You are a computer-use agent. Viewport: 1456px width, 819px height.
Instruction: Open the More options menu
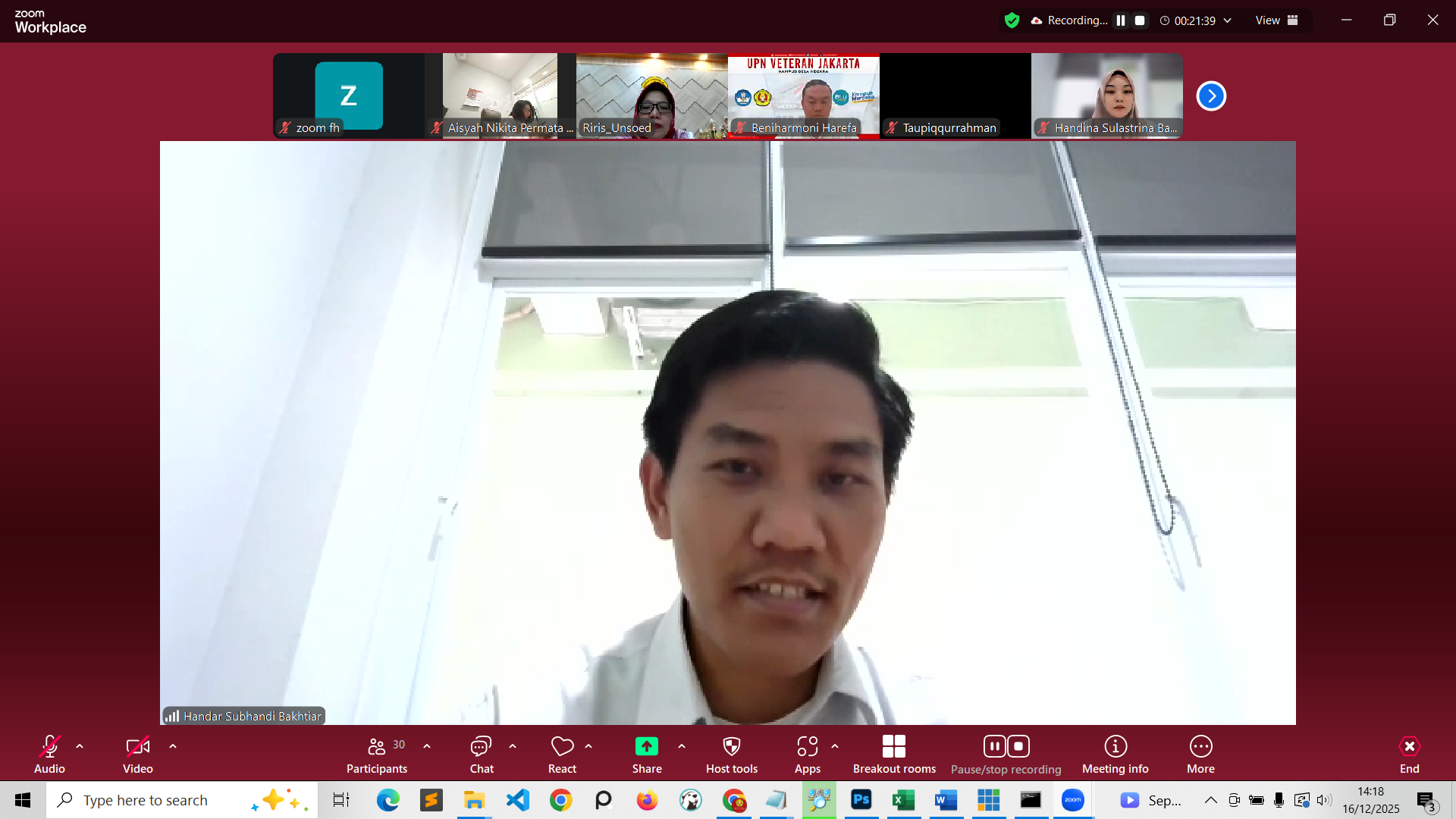(1200, 755)
